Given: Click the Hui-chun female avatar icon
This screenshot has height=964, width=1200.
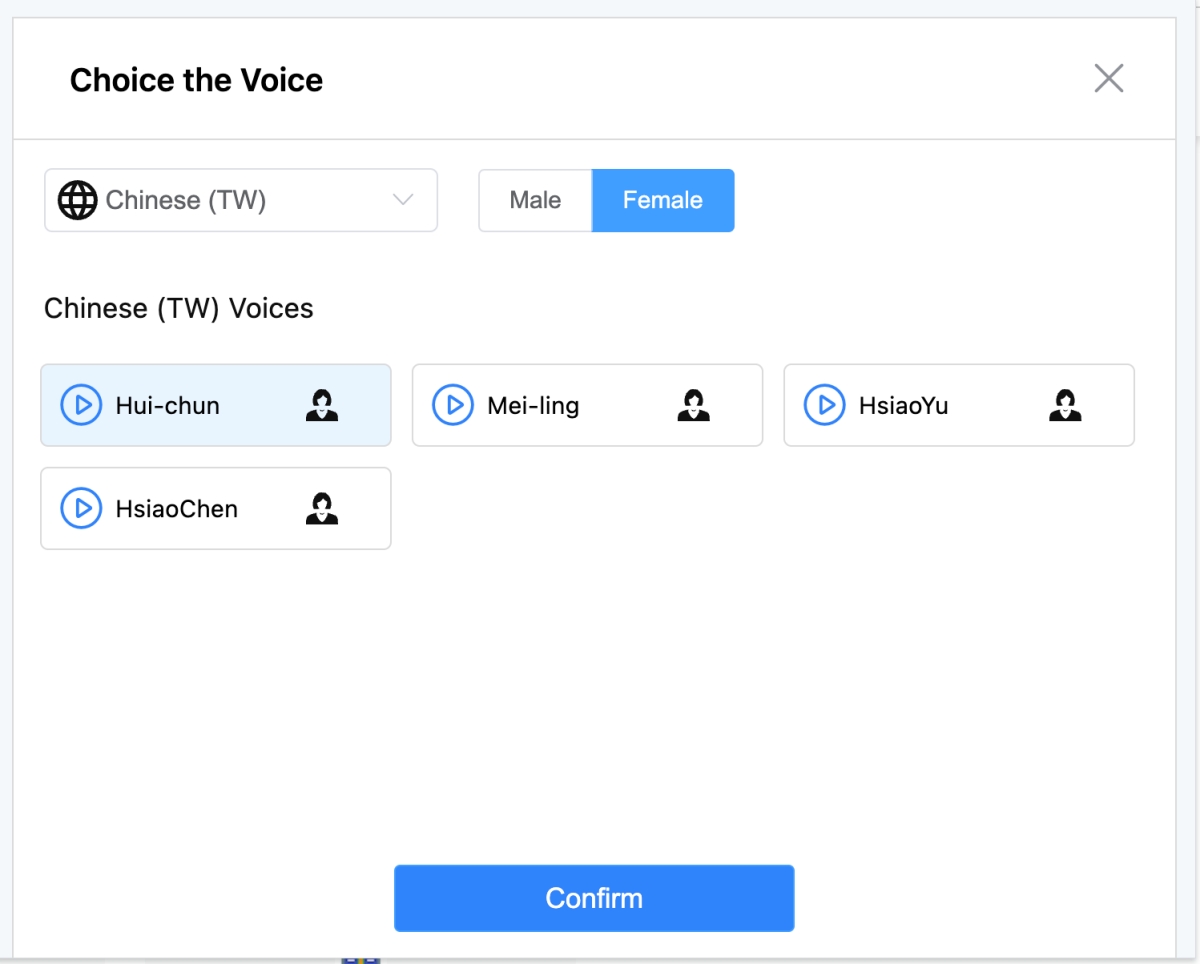Looking at the screenshot, I should click(322, 405).
